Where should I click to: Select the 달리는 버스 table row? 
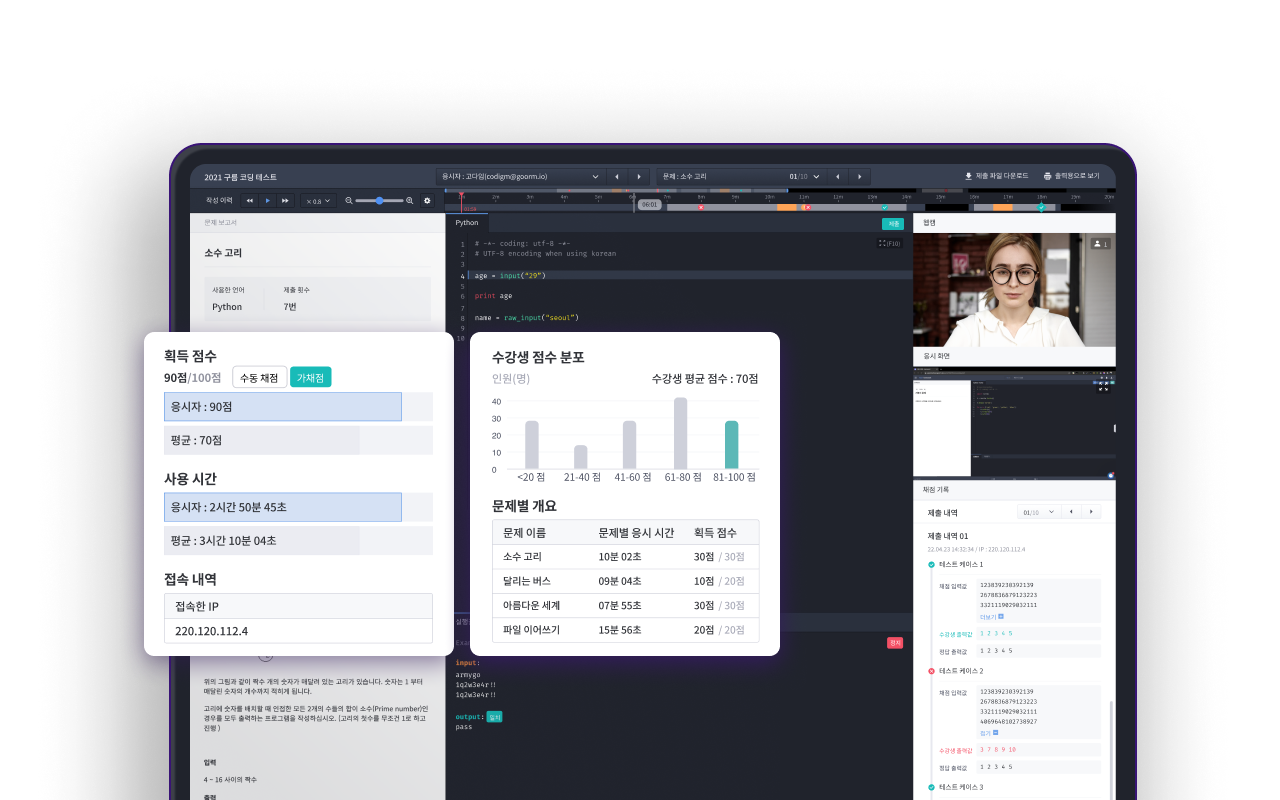(625, 581)
